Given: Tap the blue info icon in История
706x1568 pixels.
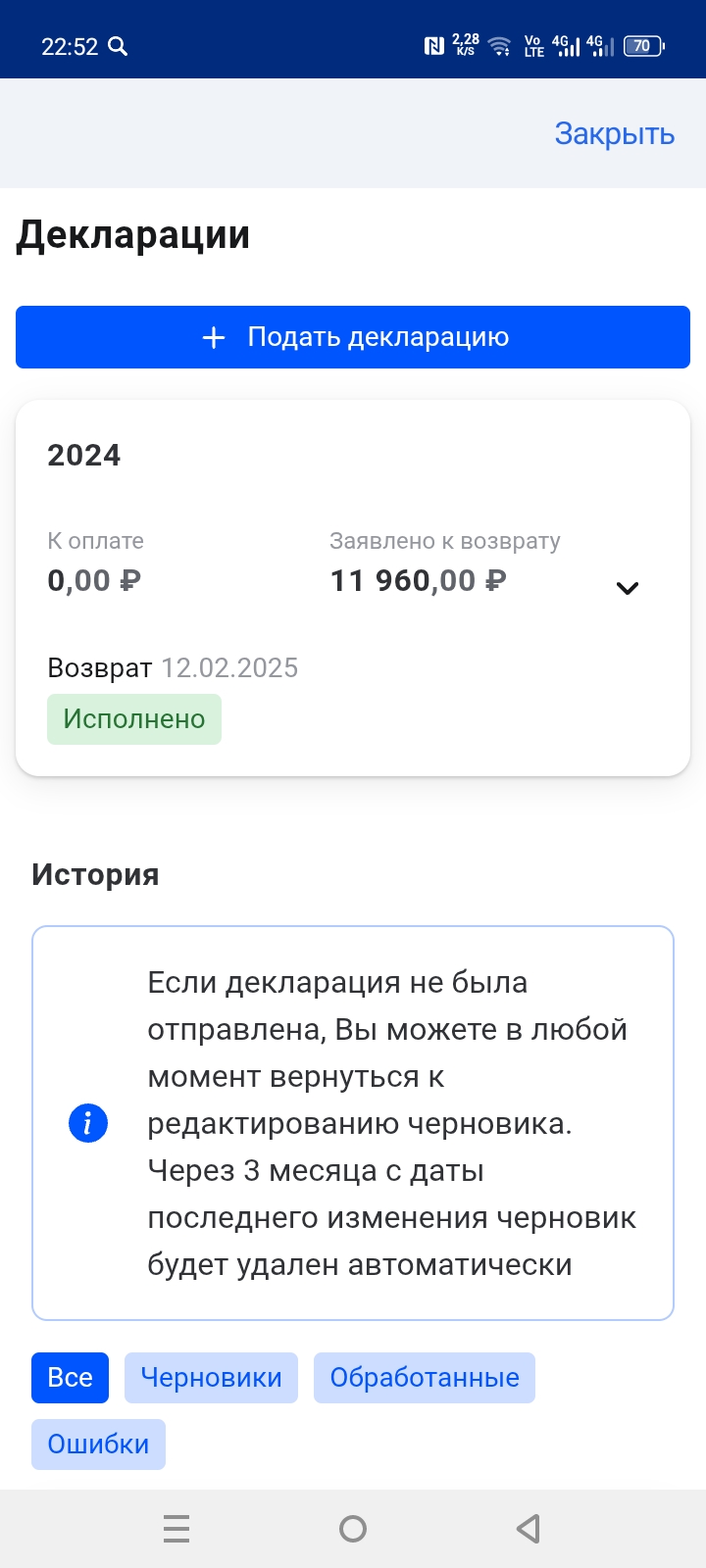Looking at the screenshot, I should [x=88, y=1123].
